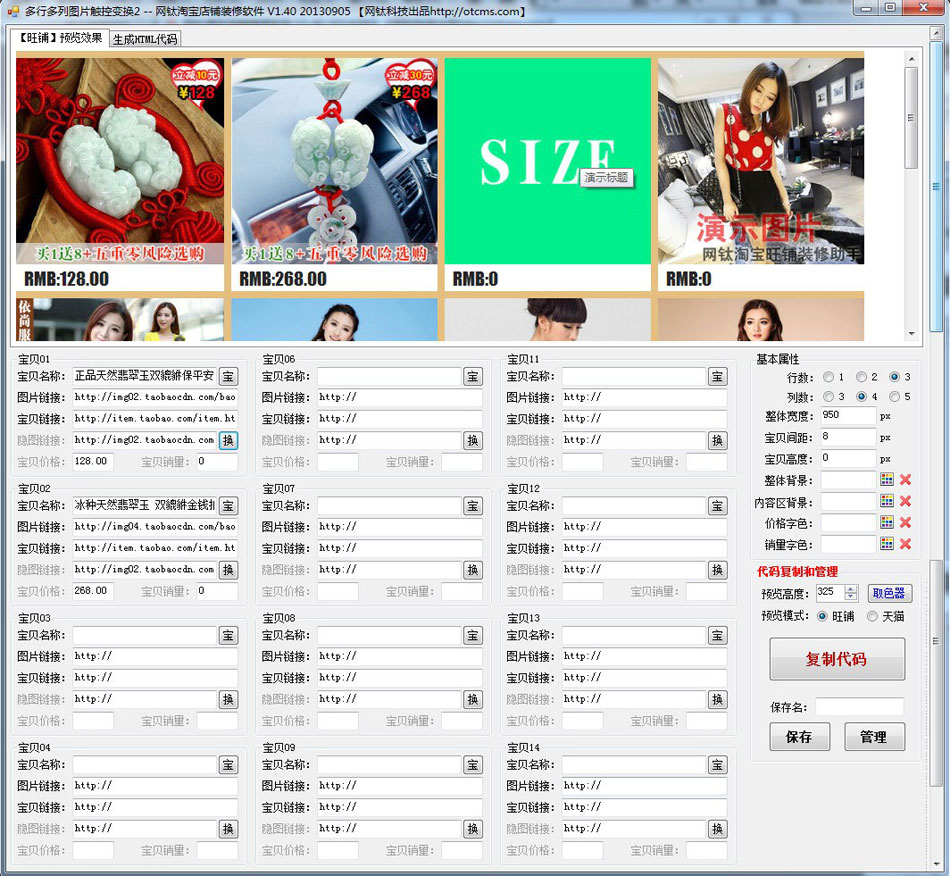Open color palette for 整体背景

click(886, 480)
